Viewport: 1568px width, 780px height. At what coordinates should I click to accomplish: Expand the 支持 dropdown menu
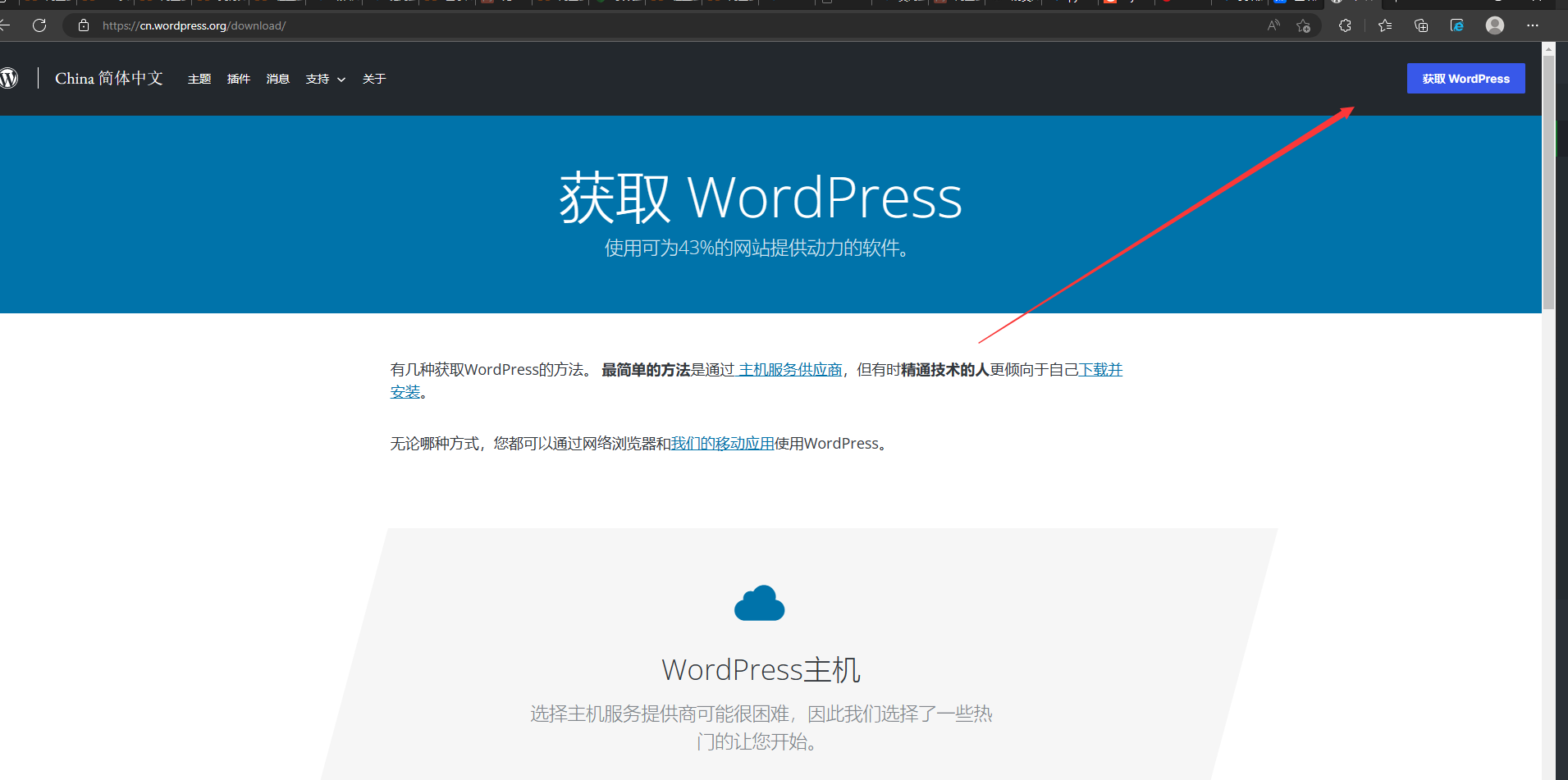(x=325, y=79)
